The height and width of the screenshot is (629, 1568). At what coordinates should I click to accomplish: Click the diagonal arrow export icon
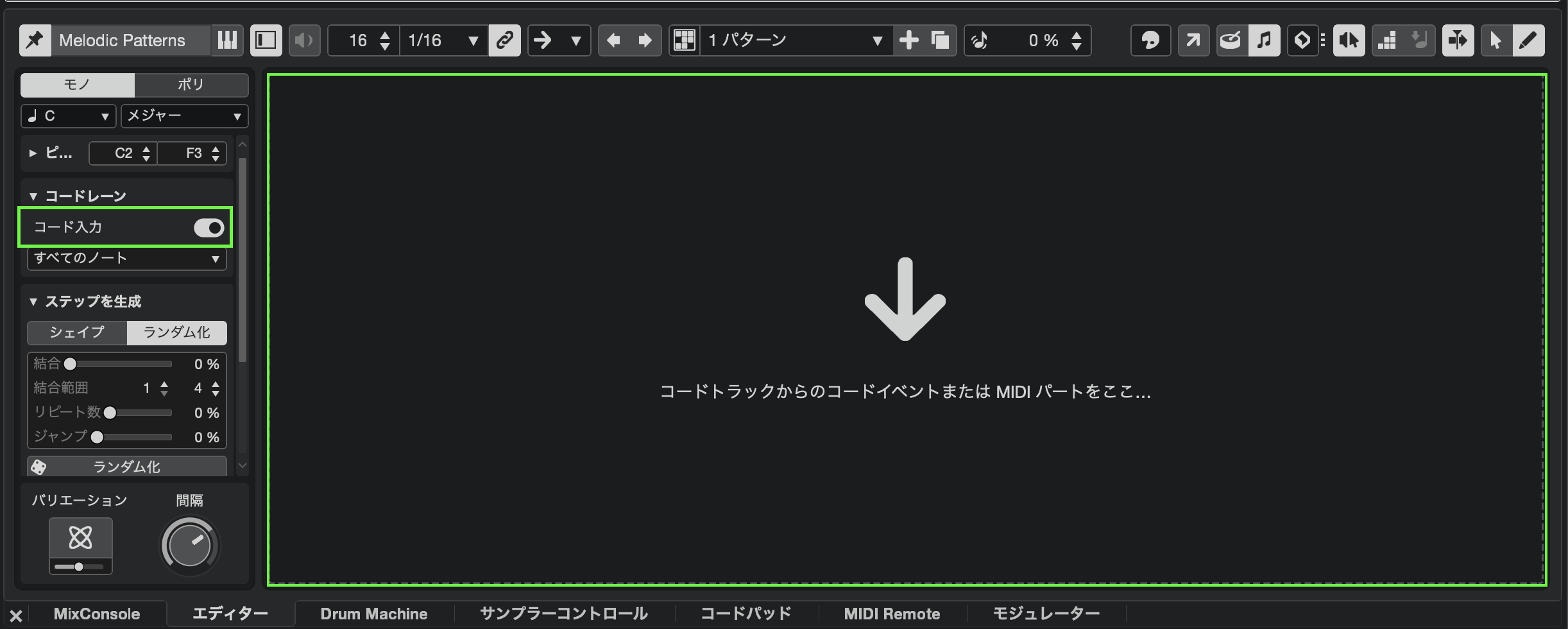point(1193,40)
